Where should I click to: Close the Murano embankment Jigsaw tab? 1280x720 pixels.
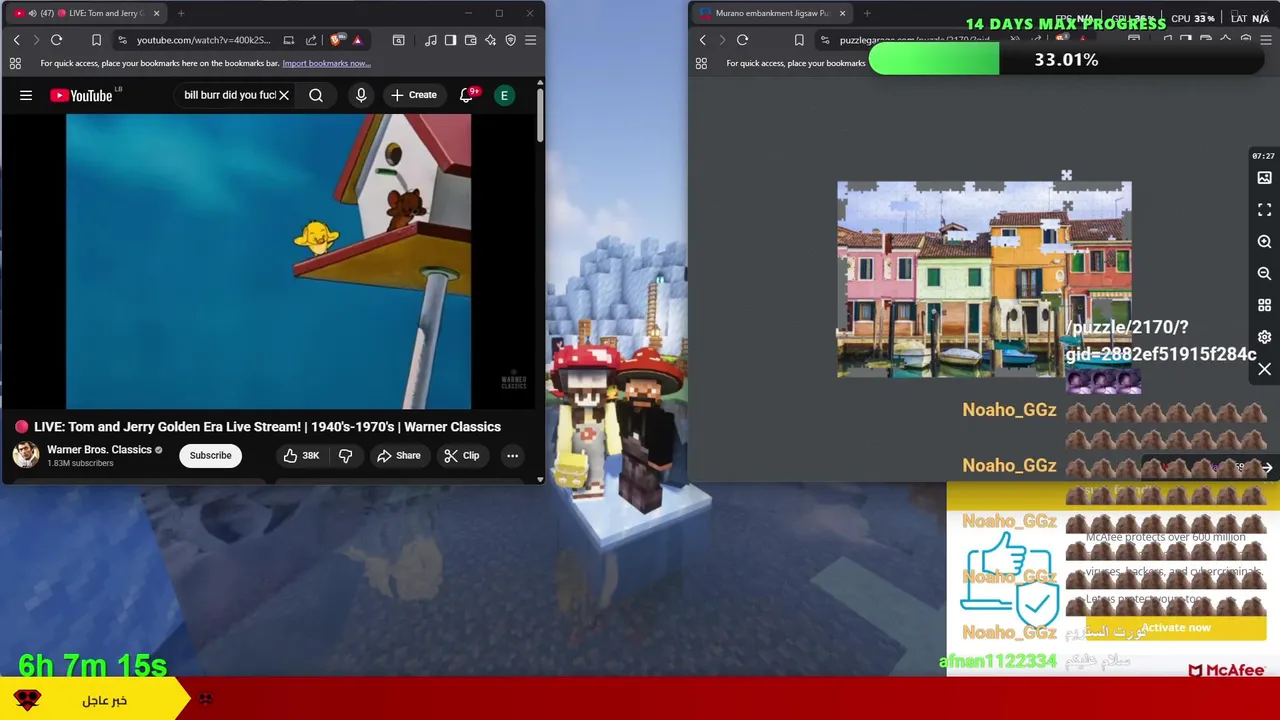(x=842, y=13)
